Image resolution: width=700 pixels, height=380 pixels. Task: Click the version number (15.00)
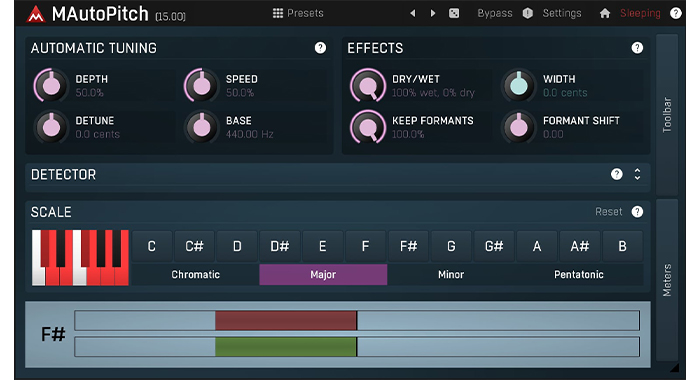point(171,17)
